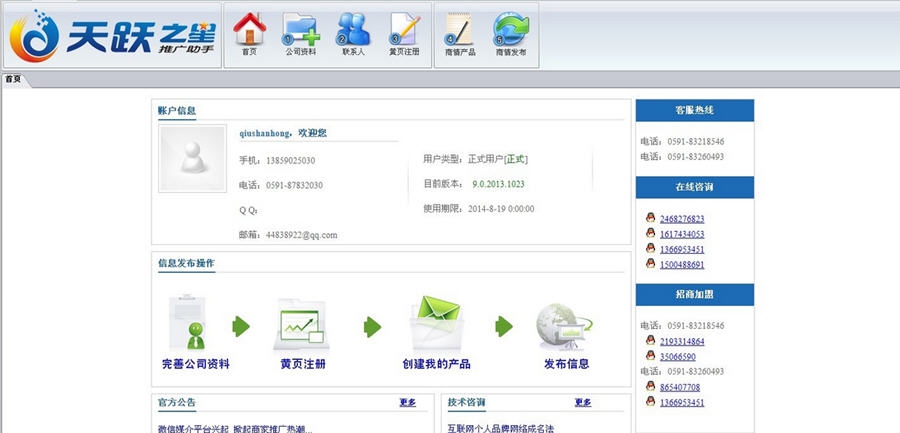Click QQ penguin icon beside 1617434053
This screenshot has height=433, width=900.
pos(650,233)
